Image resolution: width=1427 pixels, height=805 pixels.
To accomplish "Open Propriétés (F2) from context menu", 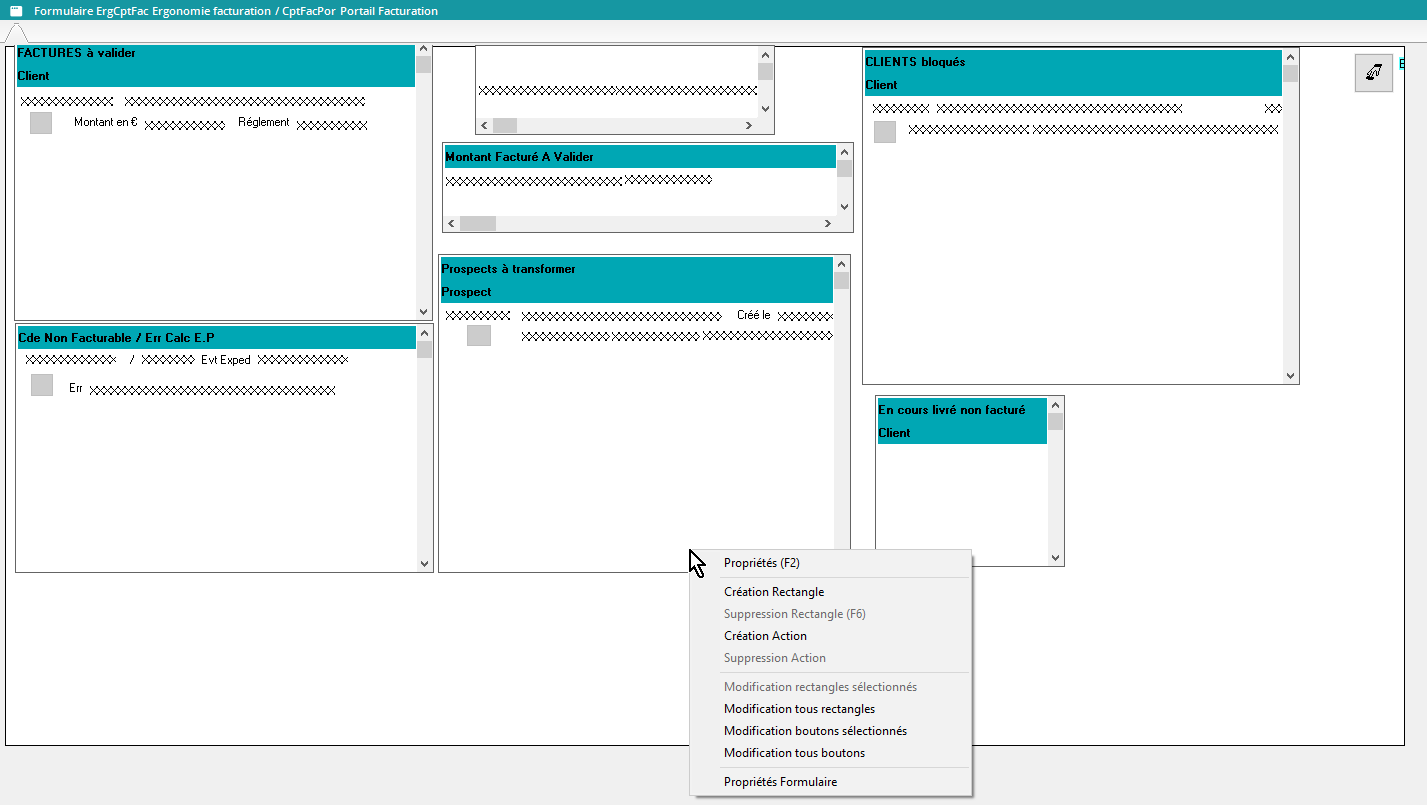I will tap(761, 563).
